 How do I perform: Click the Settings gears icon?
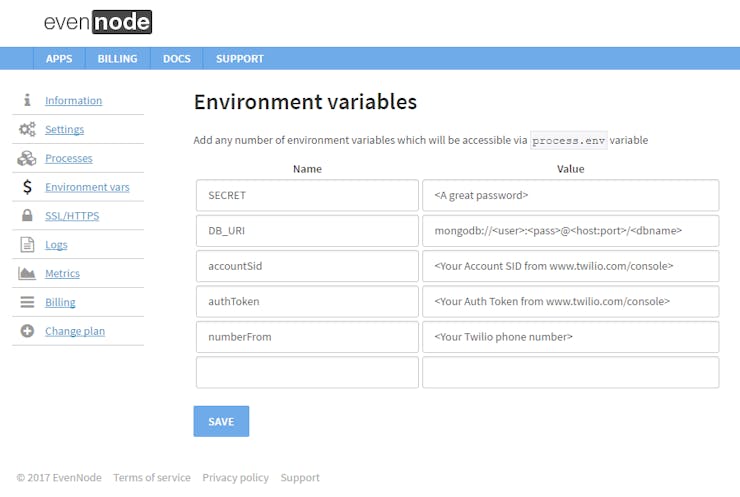coord(27,129)
